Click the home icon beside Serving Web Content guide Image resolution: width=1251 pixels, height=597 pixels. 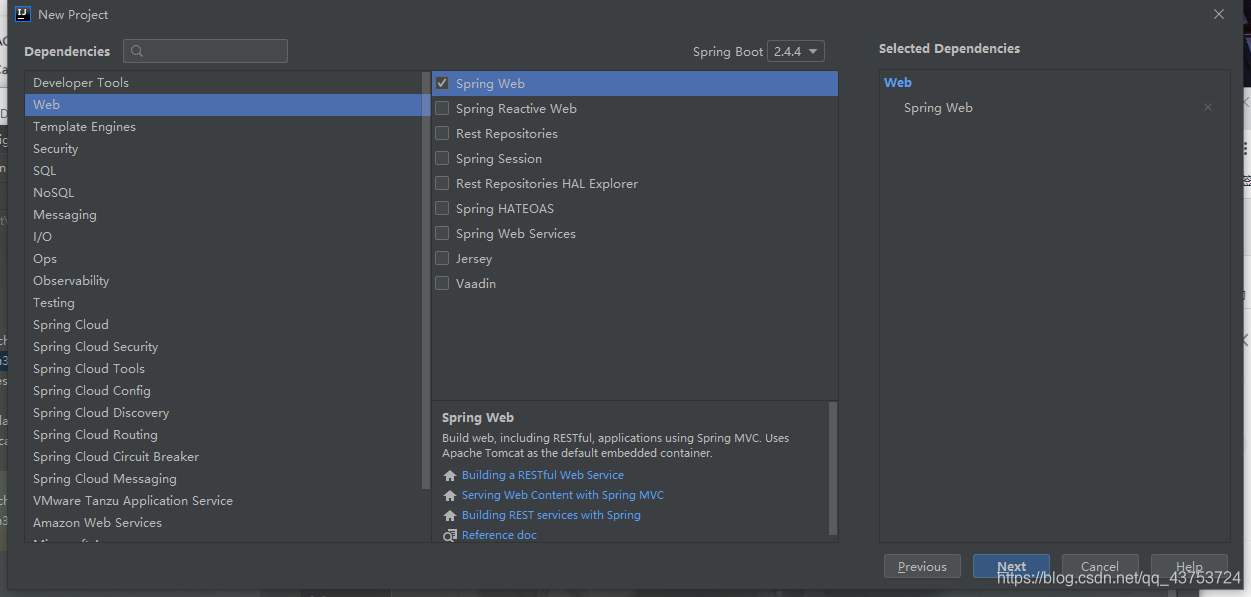[x=450, y=496]
